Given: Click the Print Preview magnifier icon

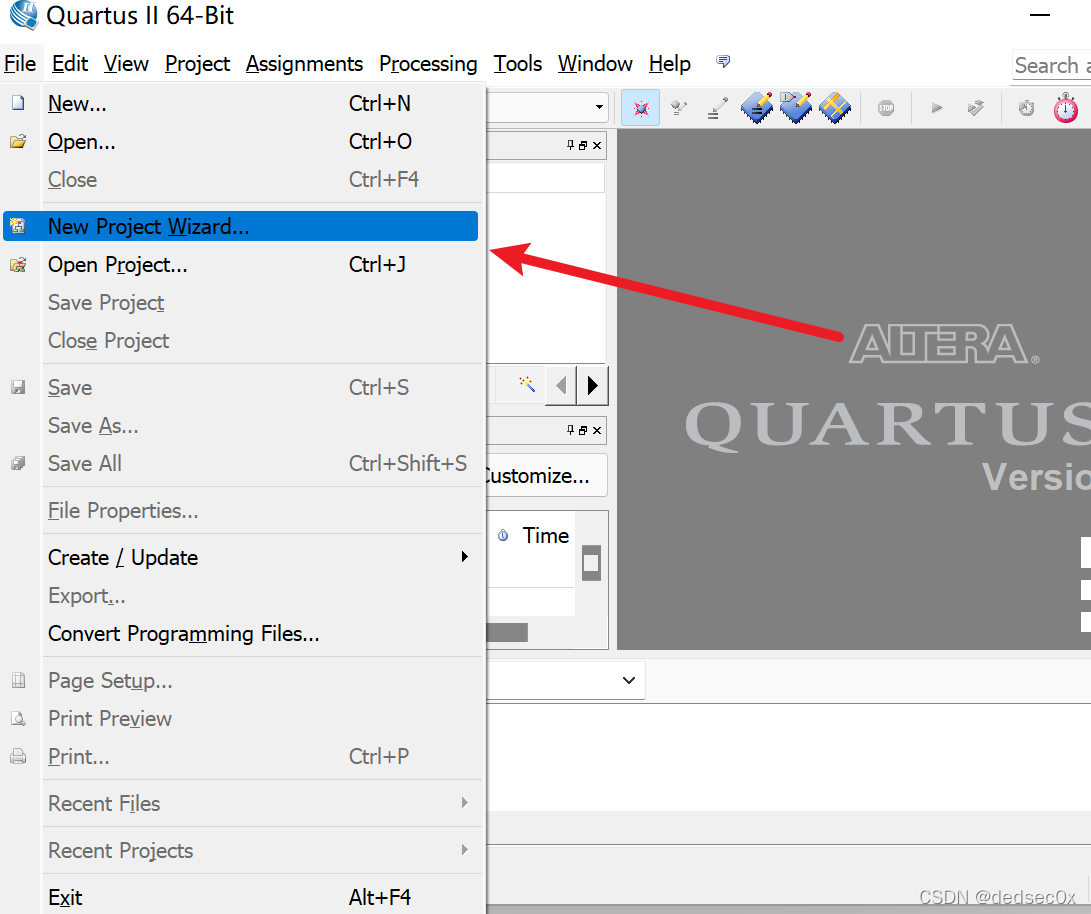Looking at the screenshot, I should pos(18,719).
